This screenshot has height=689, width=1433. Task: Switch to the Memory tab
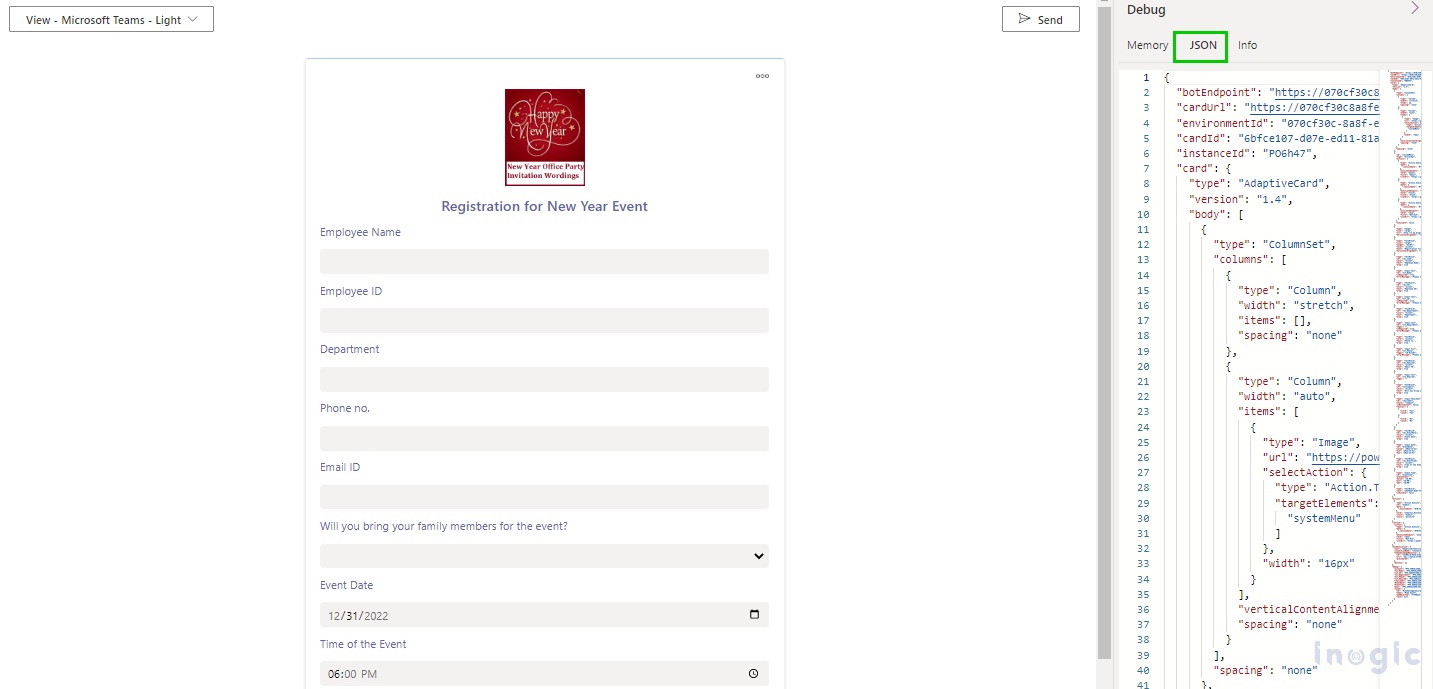pyautogui.click(x=1147, y=45)
